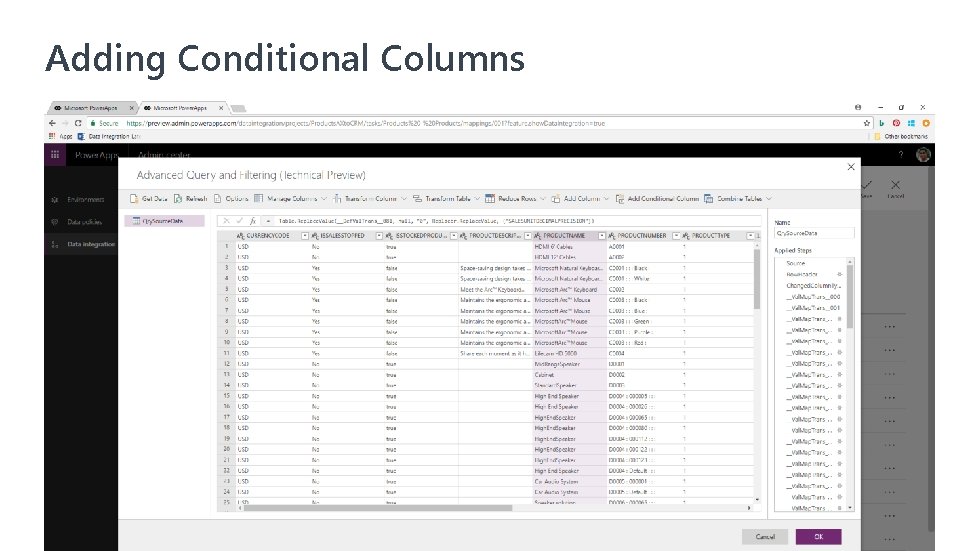Open the Data Integration Lab bookmark

pyautogui.click(x=109, y=136)
